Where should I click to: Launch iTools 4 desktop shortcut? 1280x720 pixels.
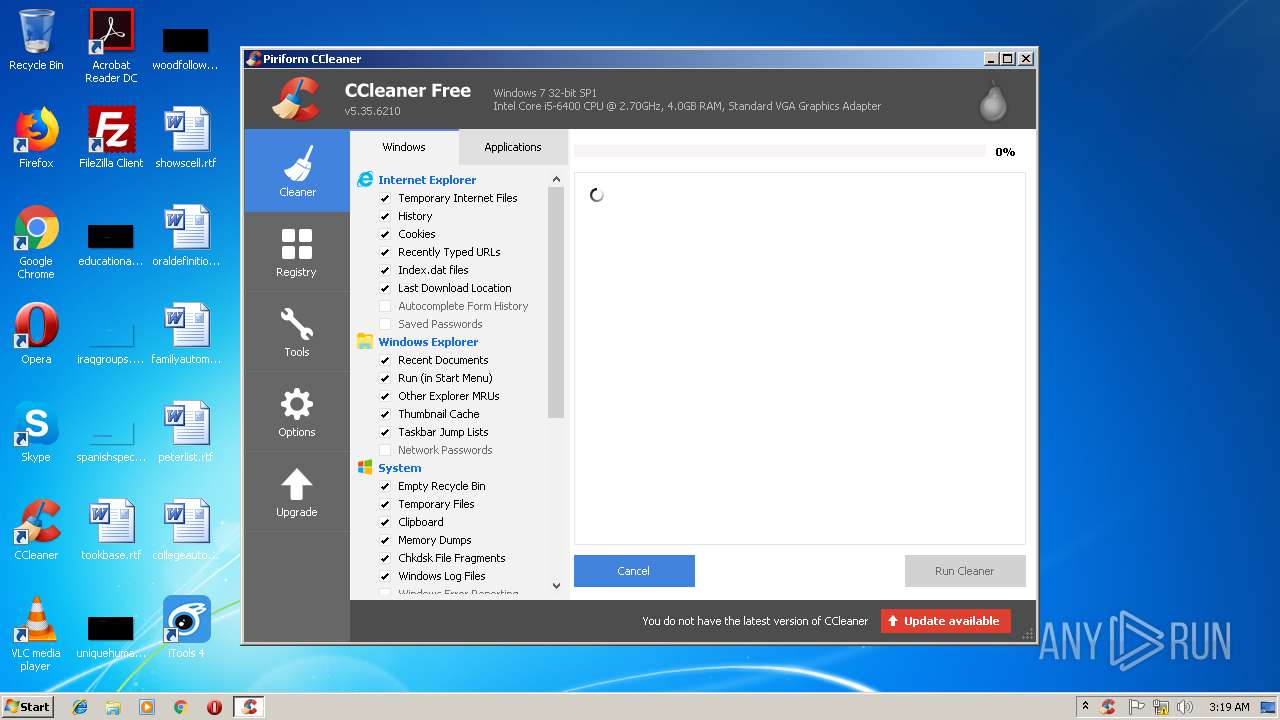(186, 628)
